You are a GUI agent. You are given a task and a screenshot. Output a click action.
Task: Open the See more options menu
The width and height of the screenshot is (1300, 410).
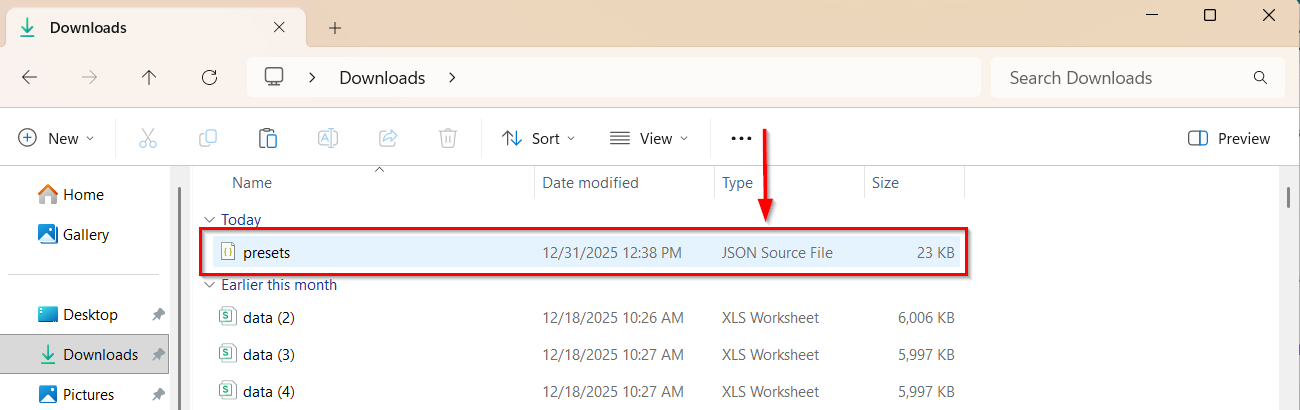coord(741,138)
